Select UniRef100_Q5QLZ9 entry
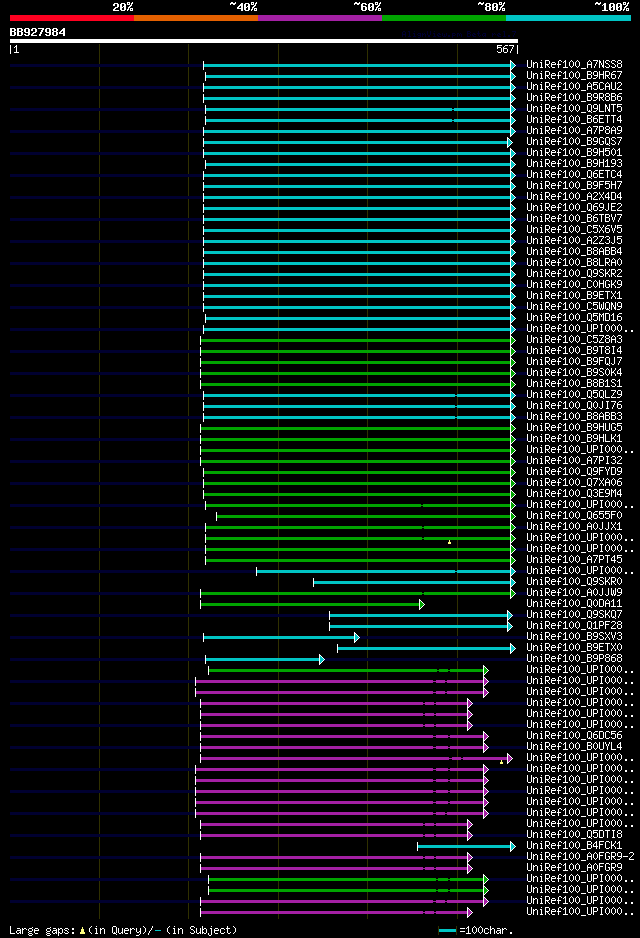The height and width of the screenshot is (938, 640). [x=574, y=395]
